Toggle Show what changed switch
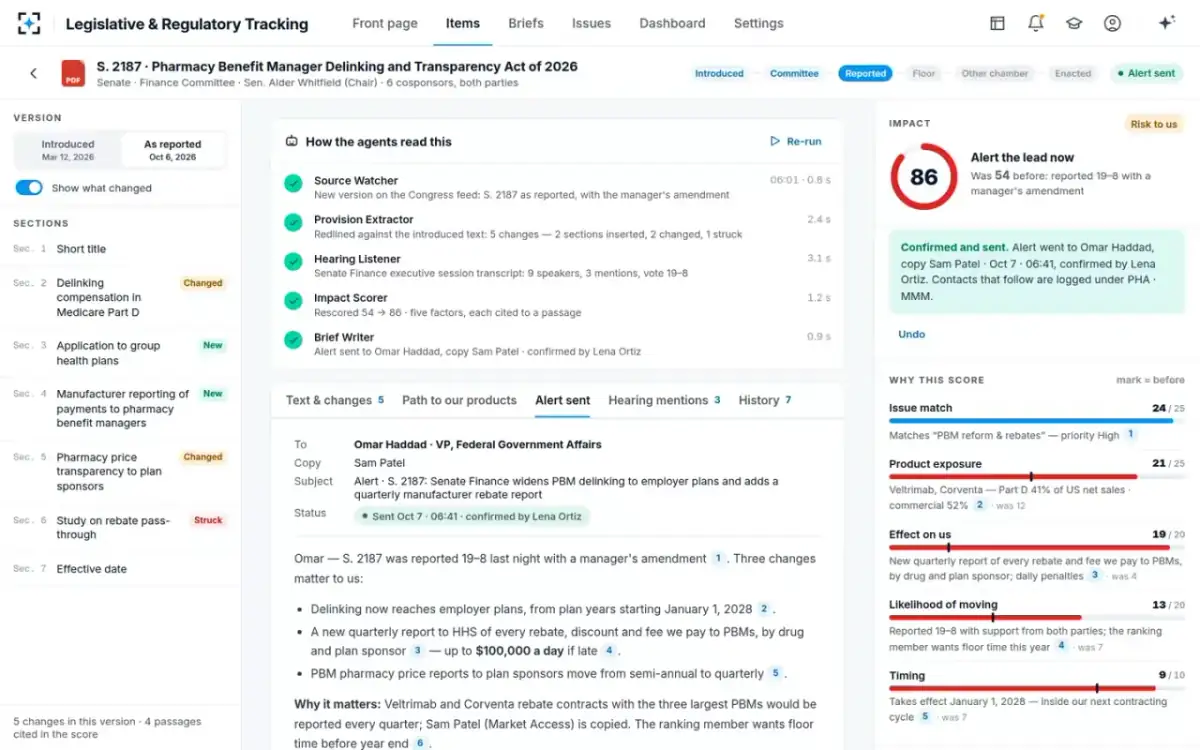The image size is (1200, 750). click(x=29, y=188)
